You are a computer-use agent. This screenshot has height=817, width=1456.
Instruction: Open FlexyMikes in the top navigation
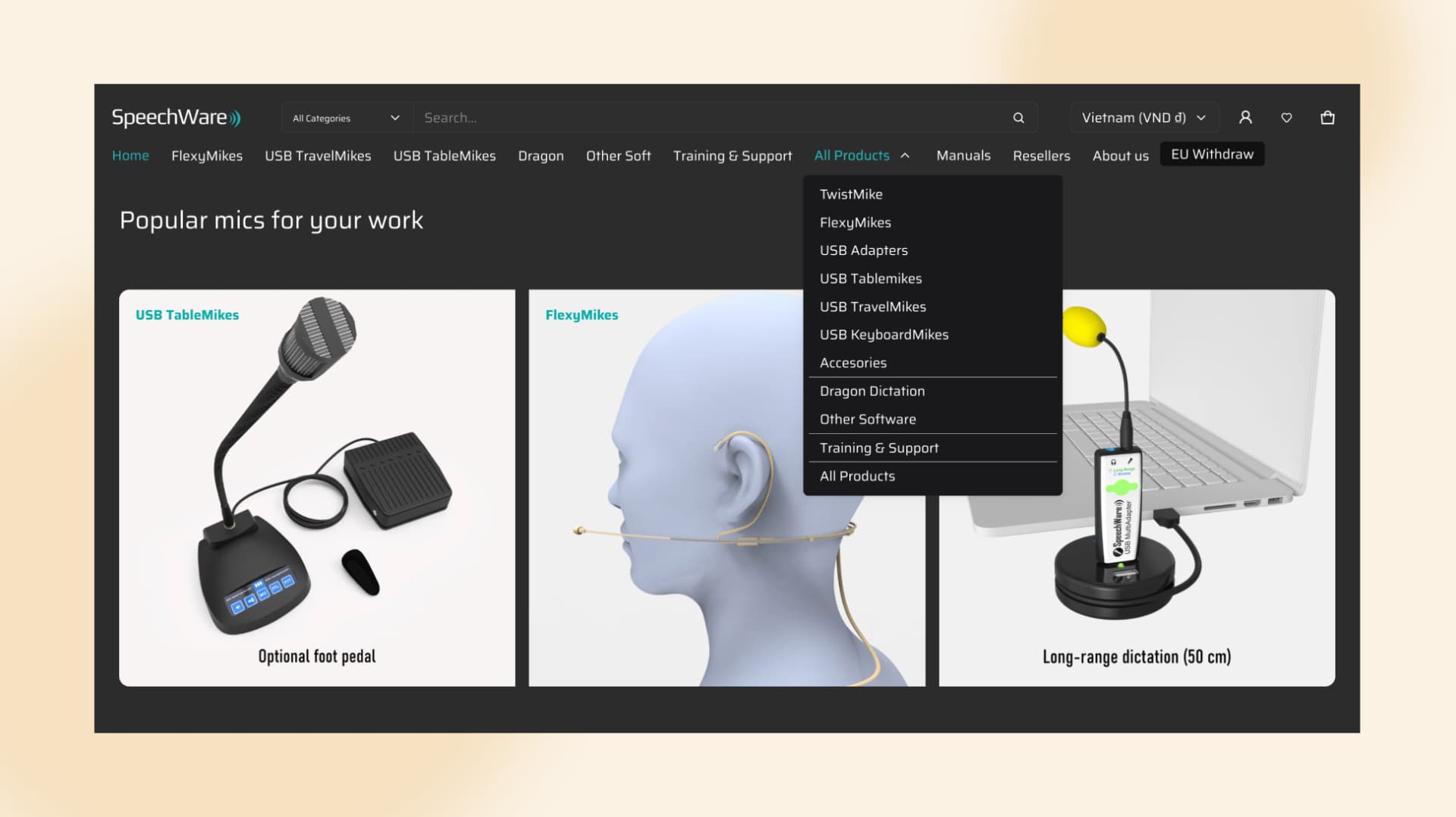coord(207,156)
